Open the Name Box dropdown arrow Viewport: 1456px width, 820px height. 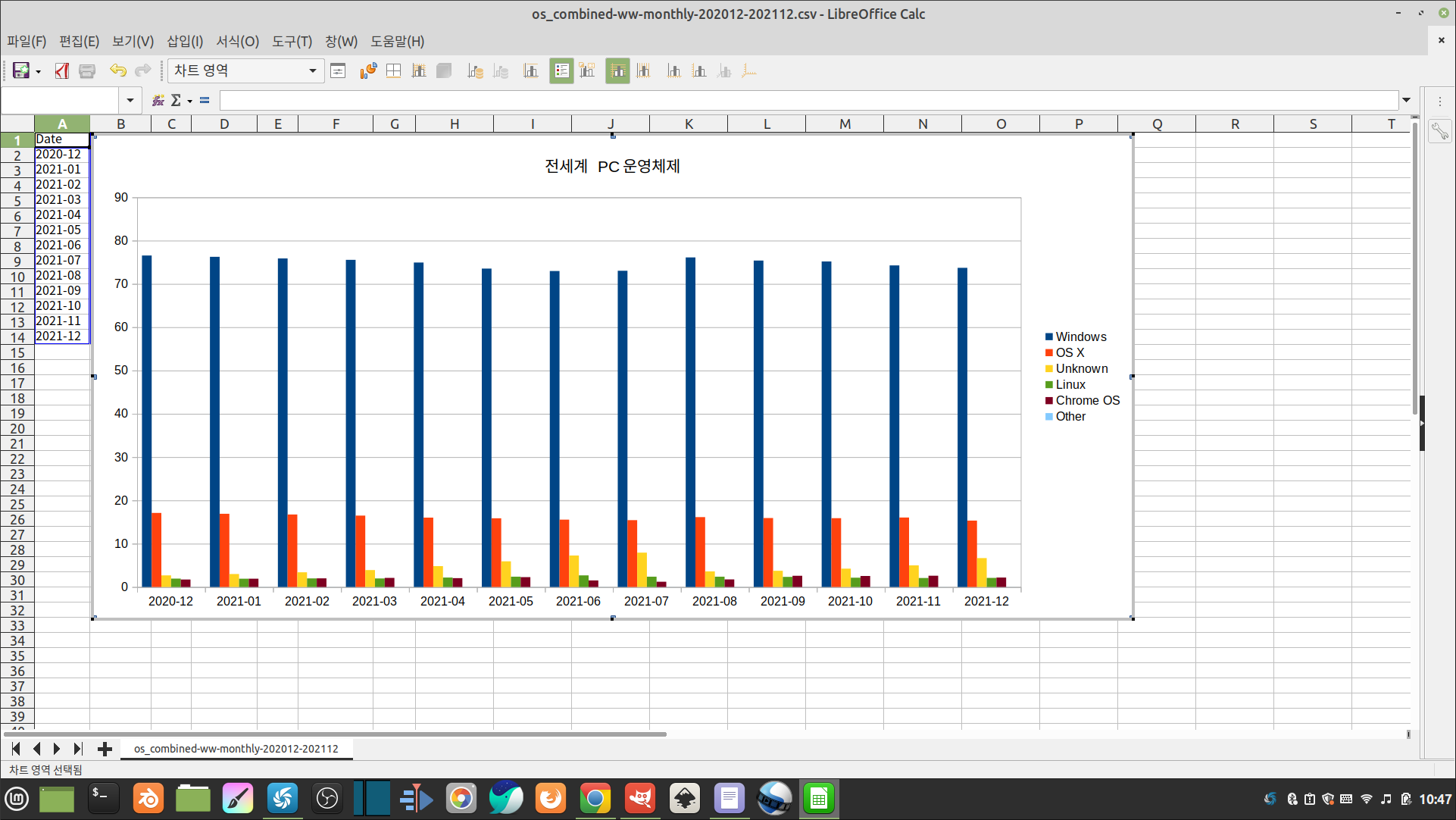pos(130,100)
